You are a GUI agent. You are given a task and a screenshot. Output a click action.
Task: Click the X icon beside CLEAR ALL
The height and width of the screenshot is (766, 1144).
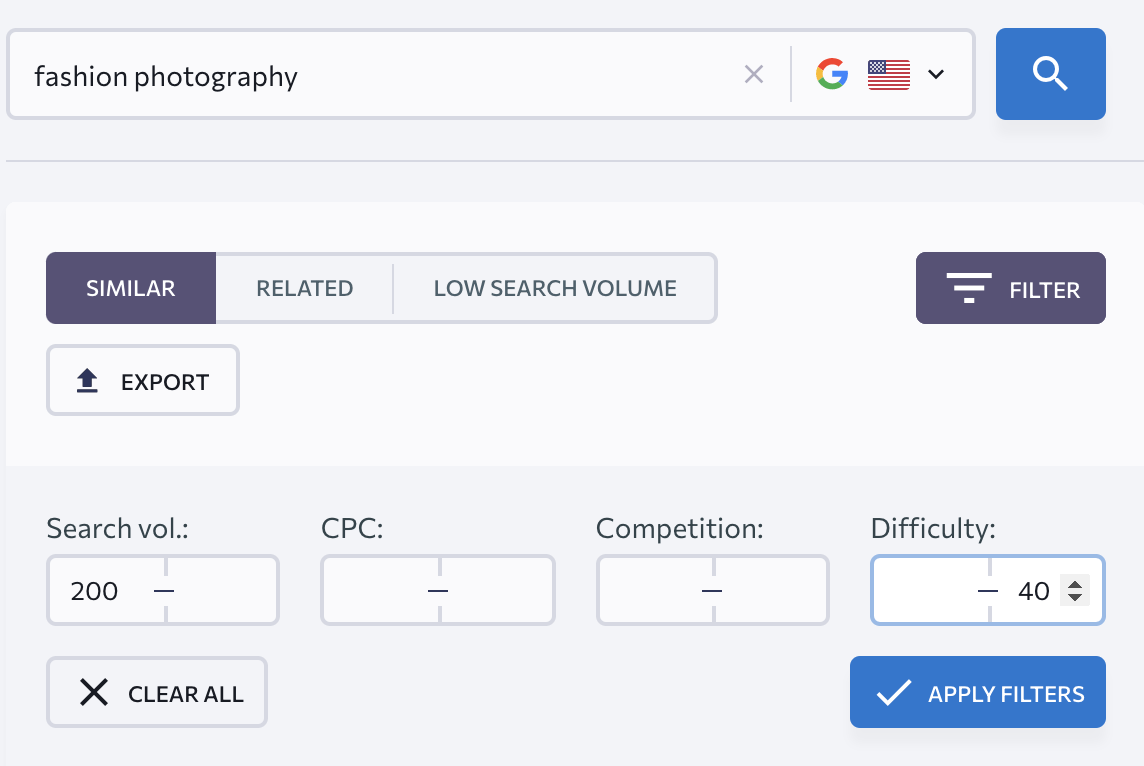[95, 691]
